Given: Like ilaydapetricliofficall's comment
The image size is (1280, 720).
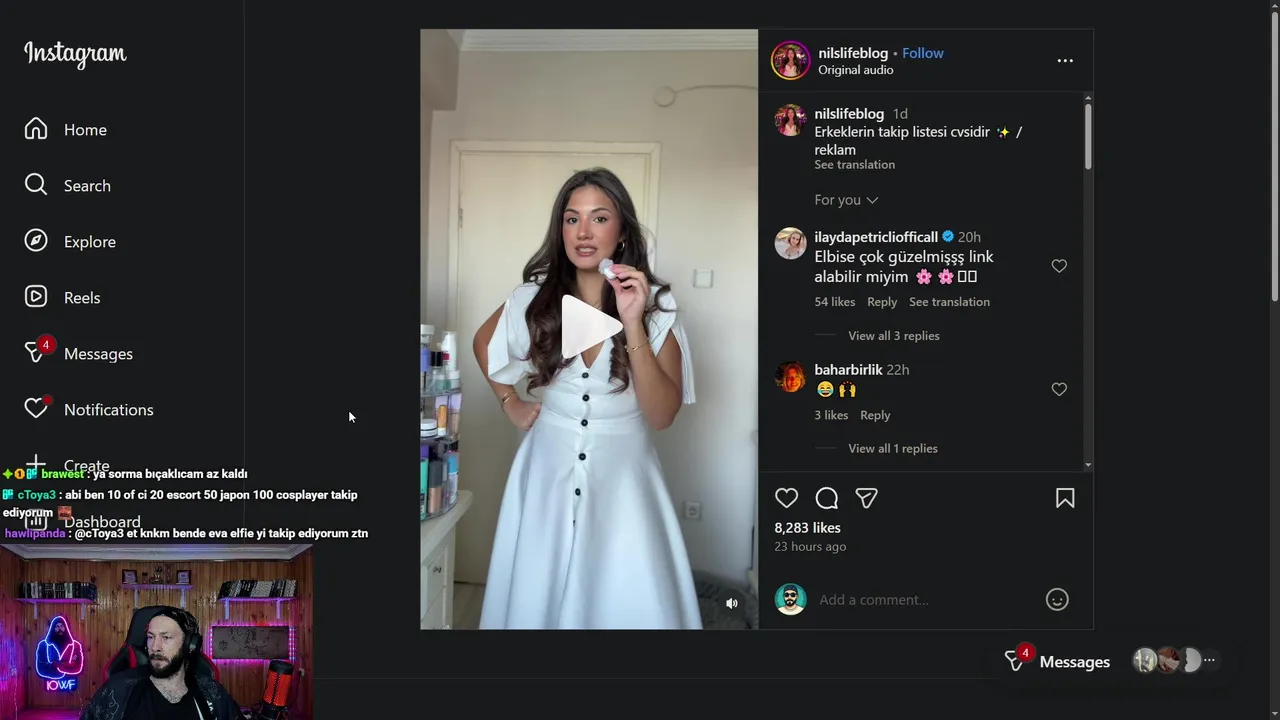Looking at the screenshot, I should coord(1059,266).
